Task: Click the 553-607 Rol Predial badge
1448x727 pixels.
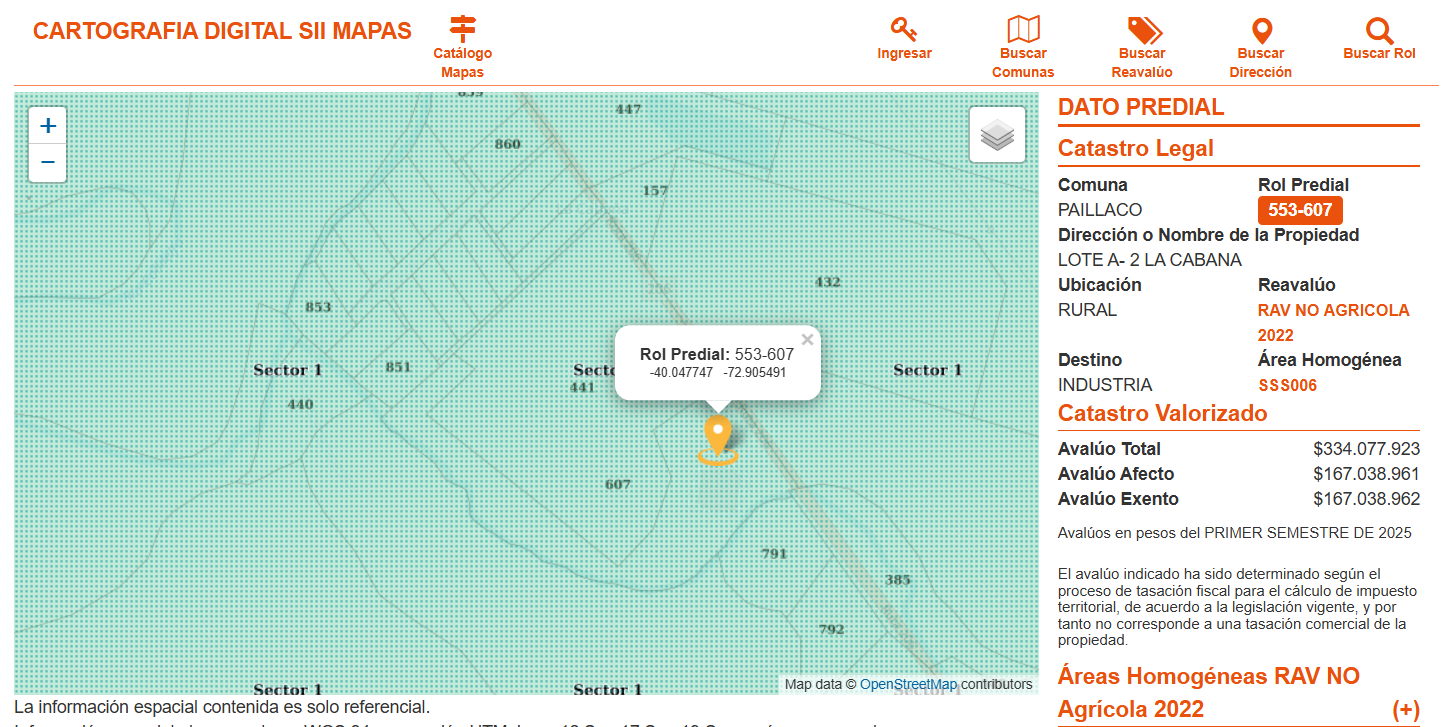Action: 1300,211
